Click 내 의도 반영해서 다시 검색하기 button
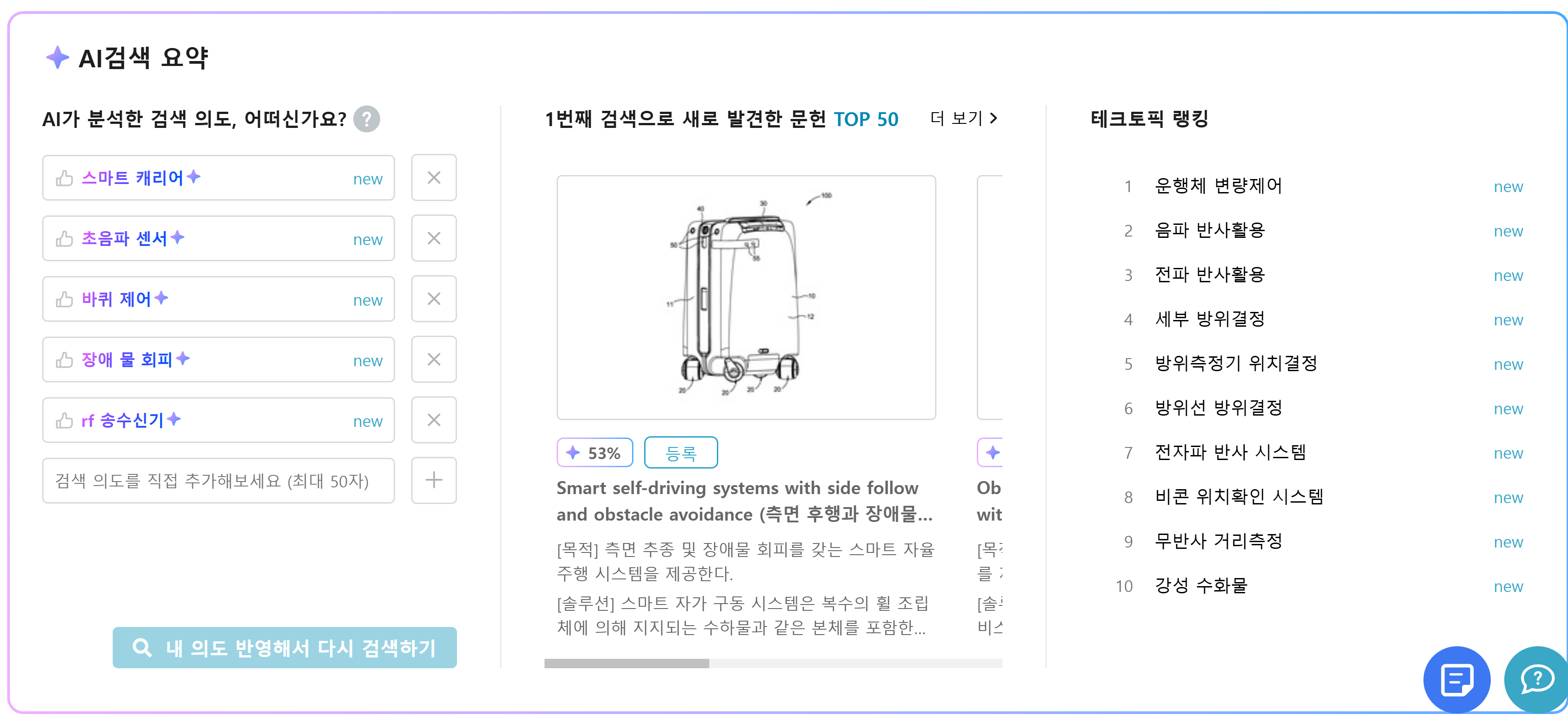 285,648
